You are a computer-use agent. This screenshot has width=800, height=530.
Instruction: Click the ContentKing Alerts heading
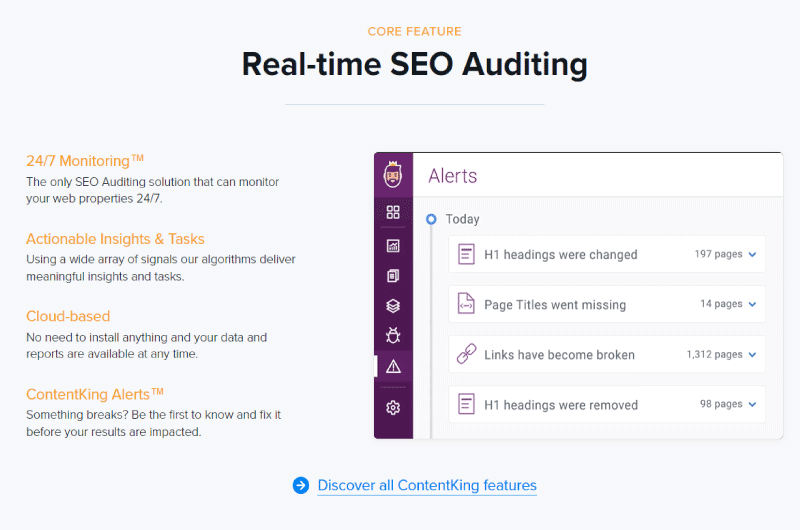pos(94,394)
